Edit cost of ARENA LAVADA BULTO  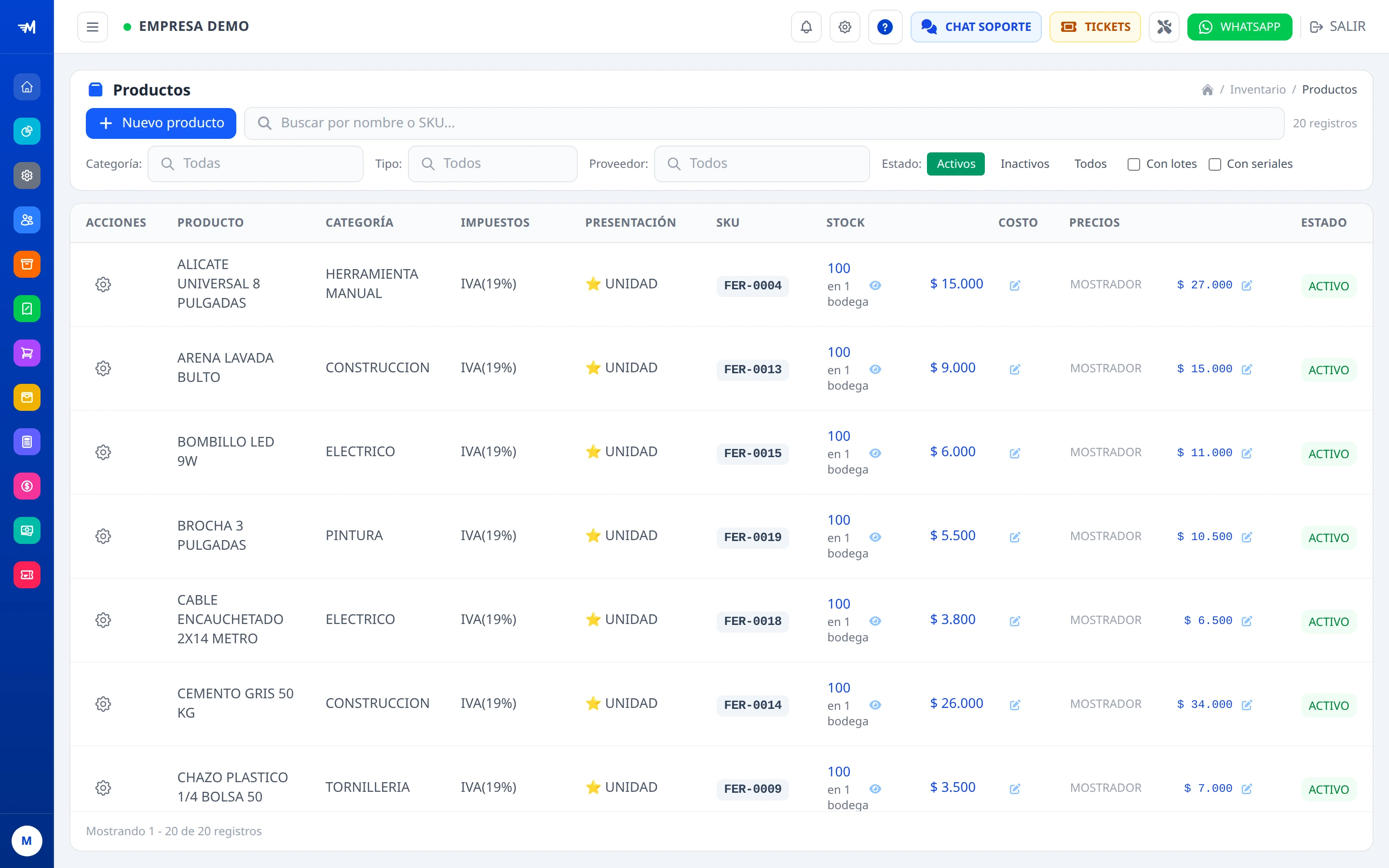tap(1015, 369)
